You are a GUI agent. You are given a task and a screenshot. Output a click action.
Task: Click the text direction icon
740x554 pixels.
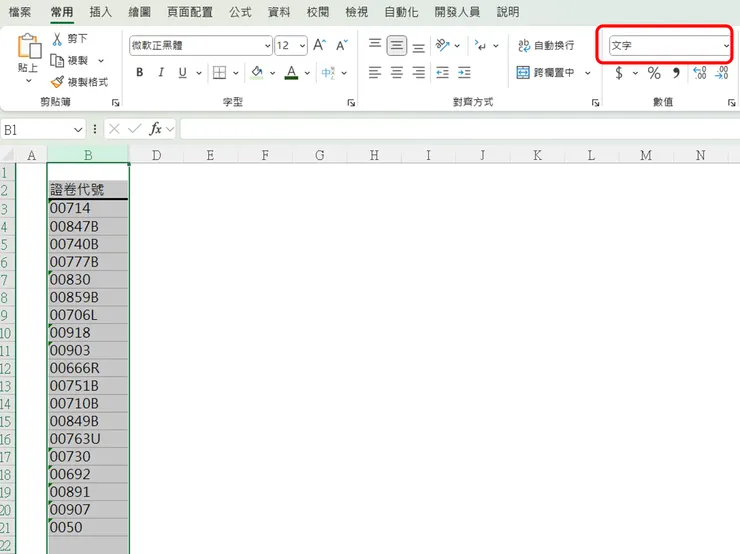tap(480, 45)
